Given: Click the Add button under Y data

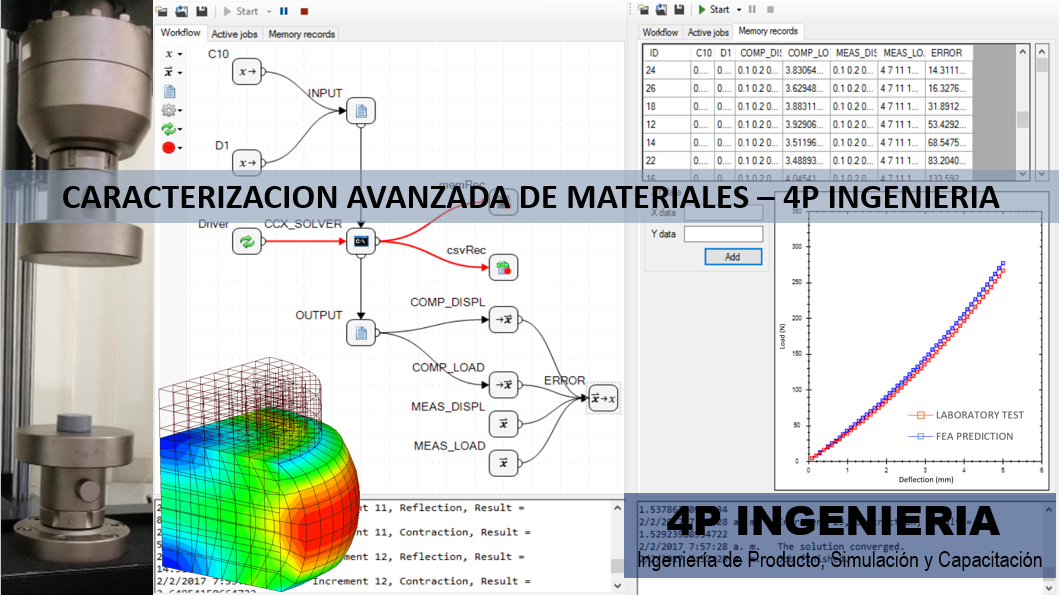Looking at the screenshot, I should (x=733, y=257).
